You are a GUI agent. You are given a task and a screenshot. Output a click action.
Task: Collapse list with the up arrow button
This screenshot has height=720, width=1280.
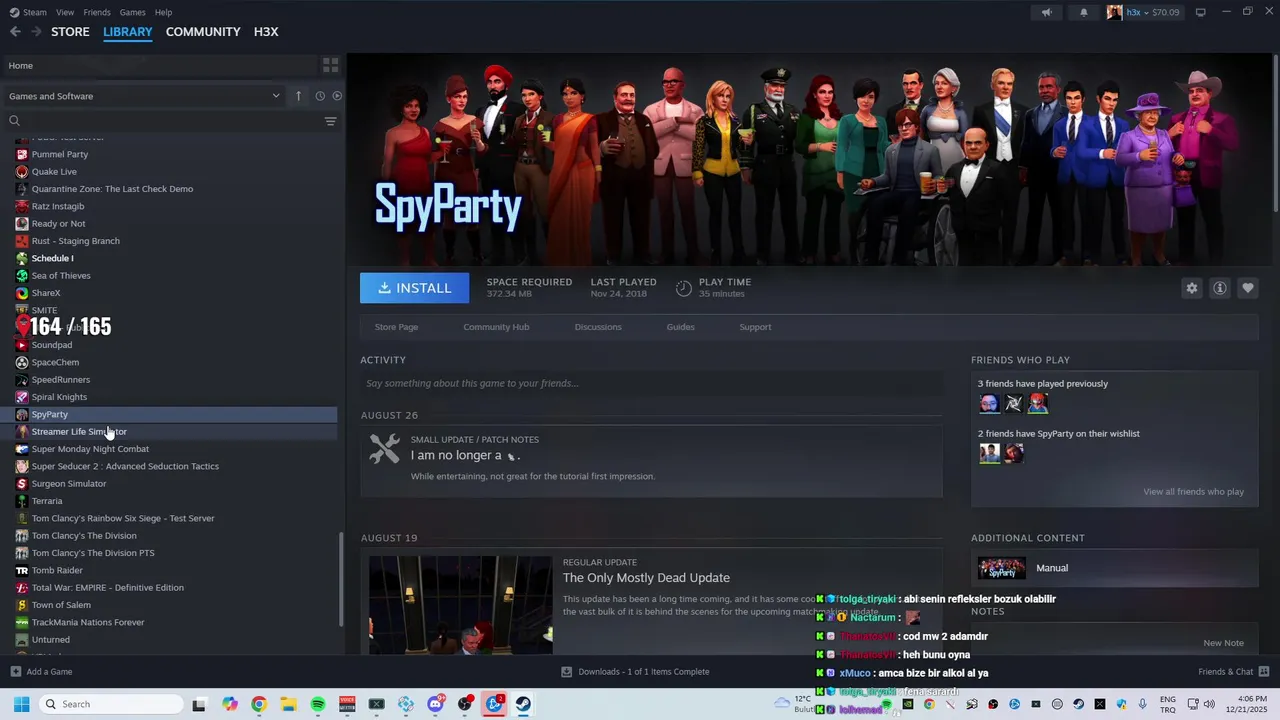pos(298,96)
